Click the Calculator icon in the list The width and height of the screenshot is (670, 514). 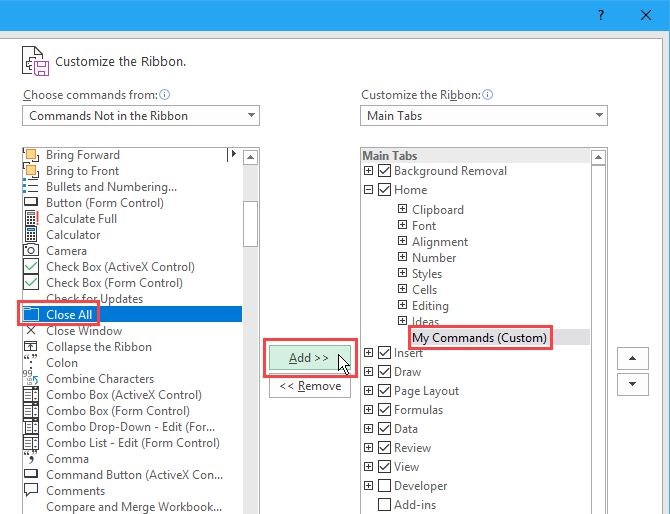click(29, 235)
